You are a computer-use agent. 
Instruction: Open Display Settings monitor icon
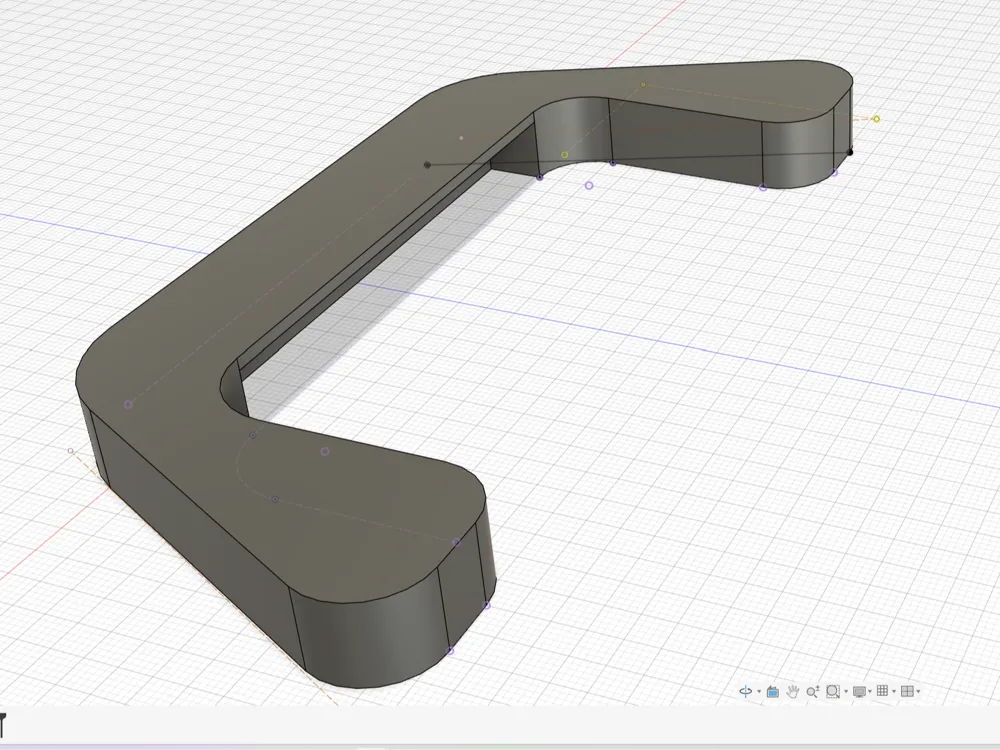[x=860, y=692]
